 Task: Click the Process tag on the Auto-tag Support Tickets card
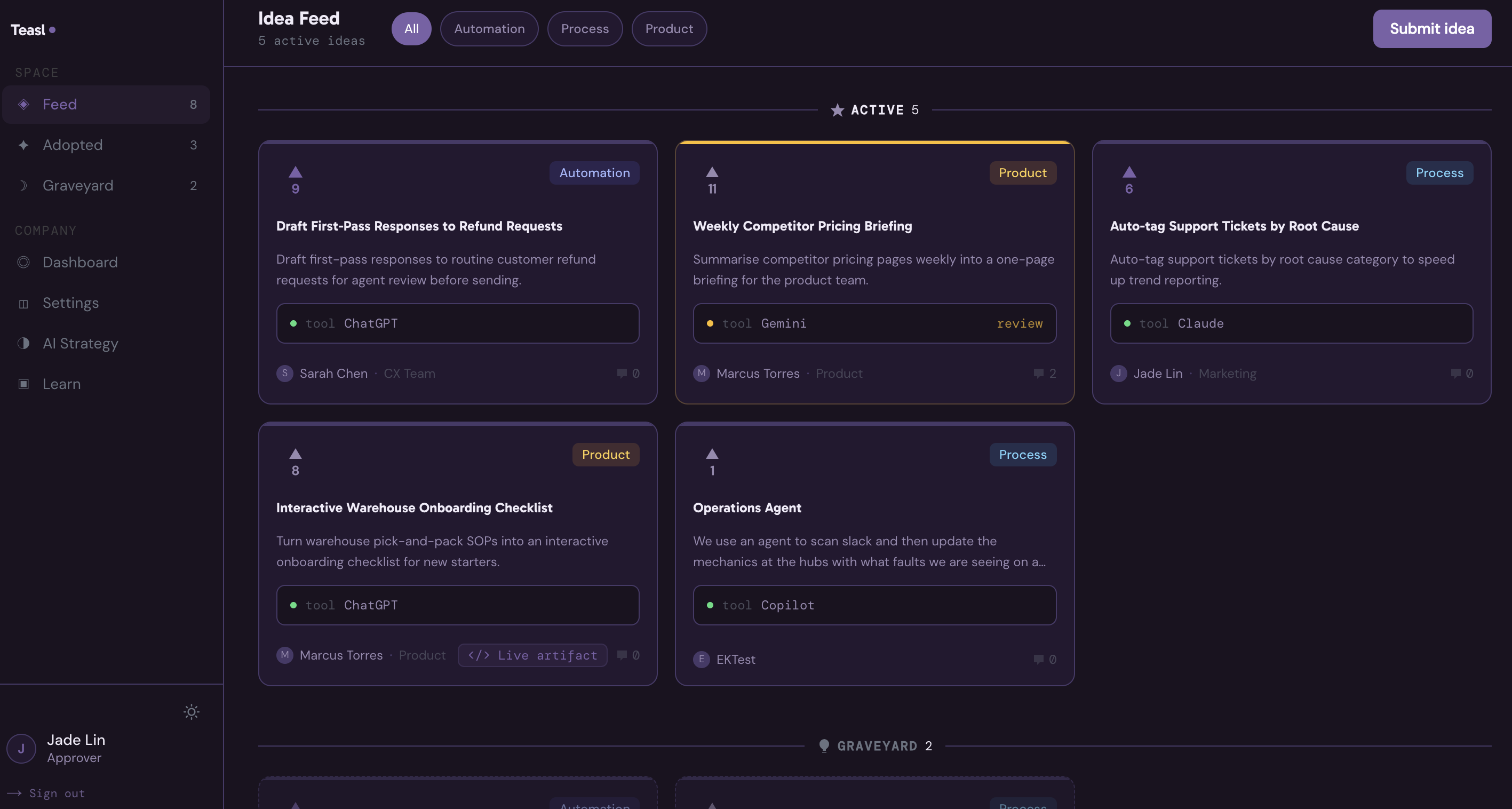(1439, 172)
